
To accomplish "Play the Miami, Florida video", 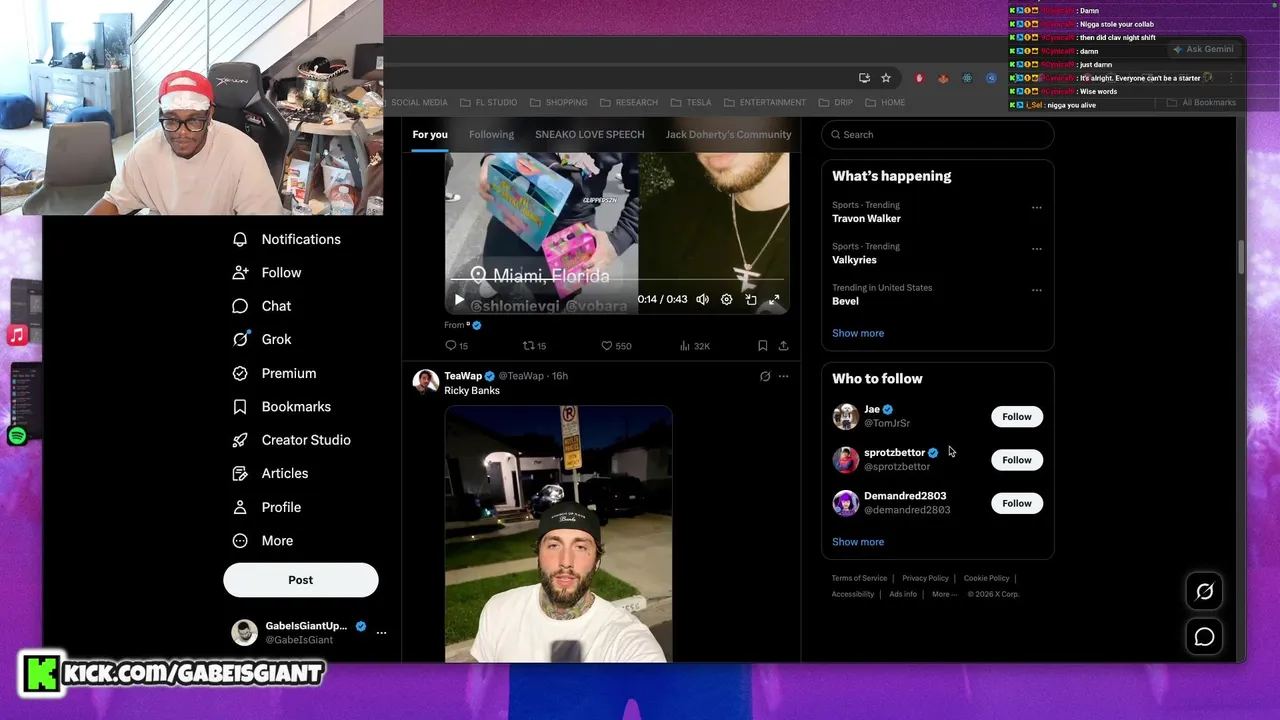I will click(x=459, y=299).
